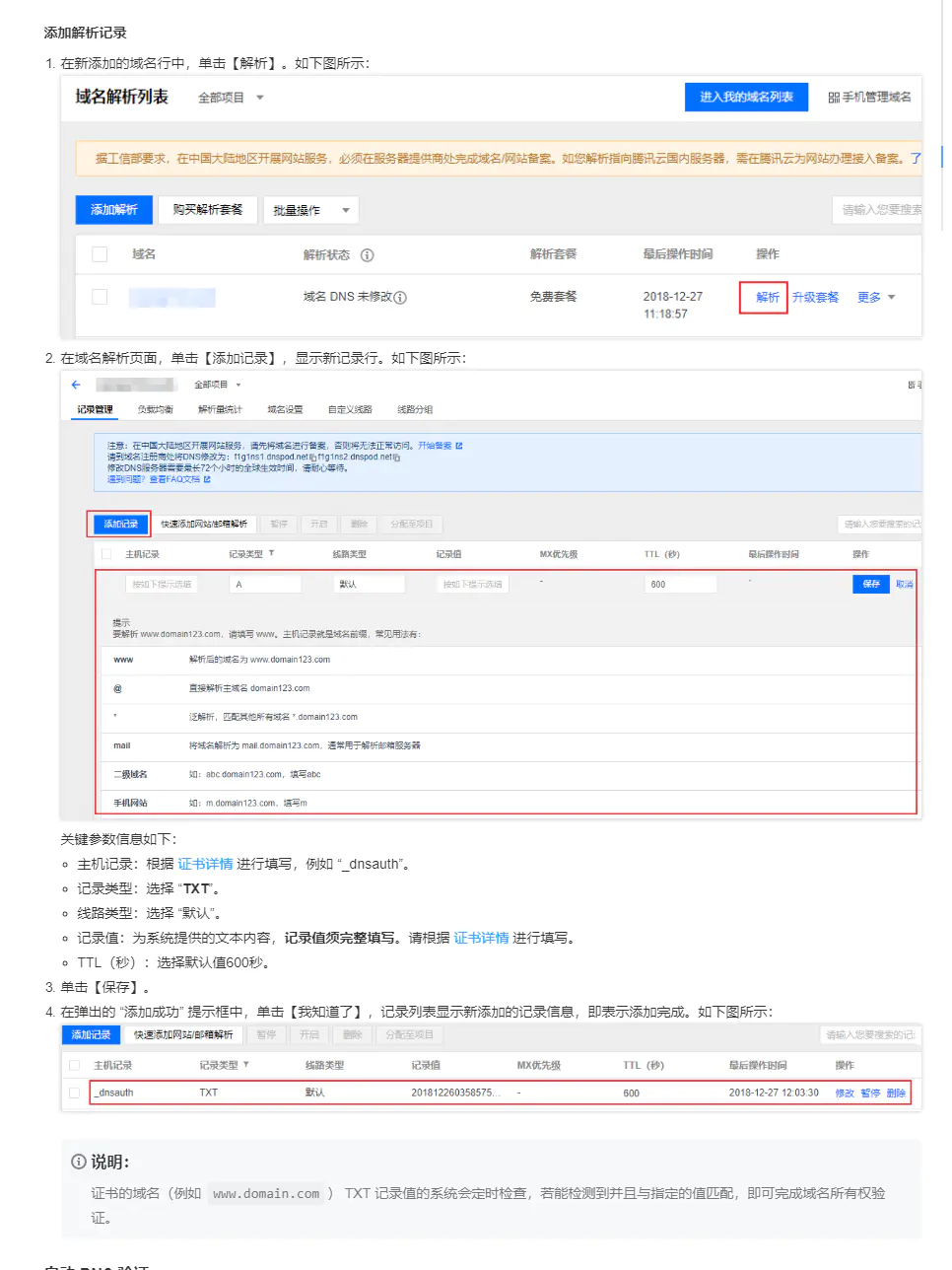Open the record type field showing A
This screenshot has height=1270, width=952.
pyautogui.click(x=265, y=585)
